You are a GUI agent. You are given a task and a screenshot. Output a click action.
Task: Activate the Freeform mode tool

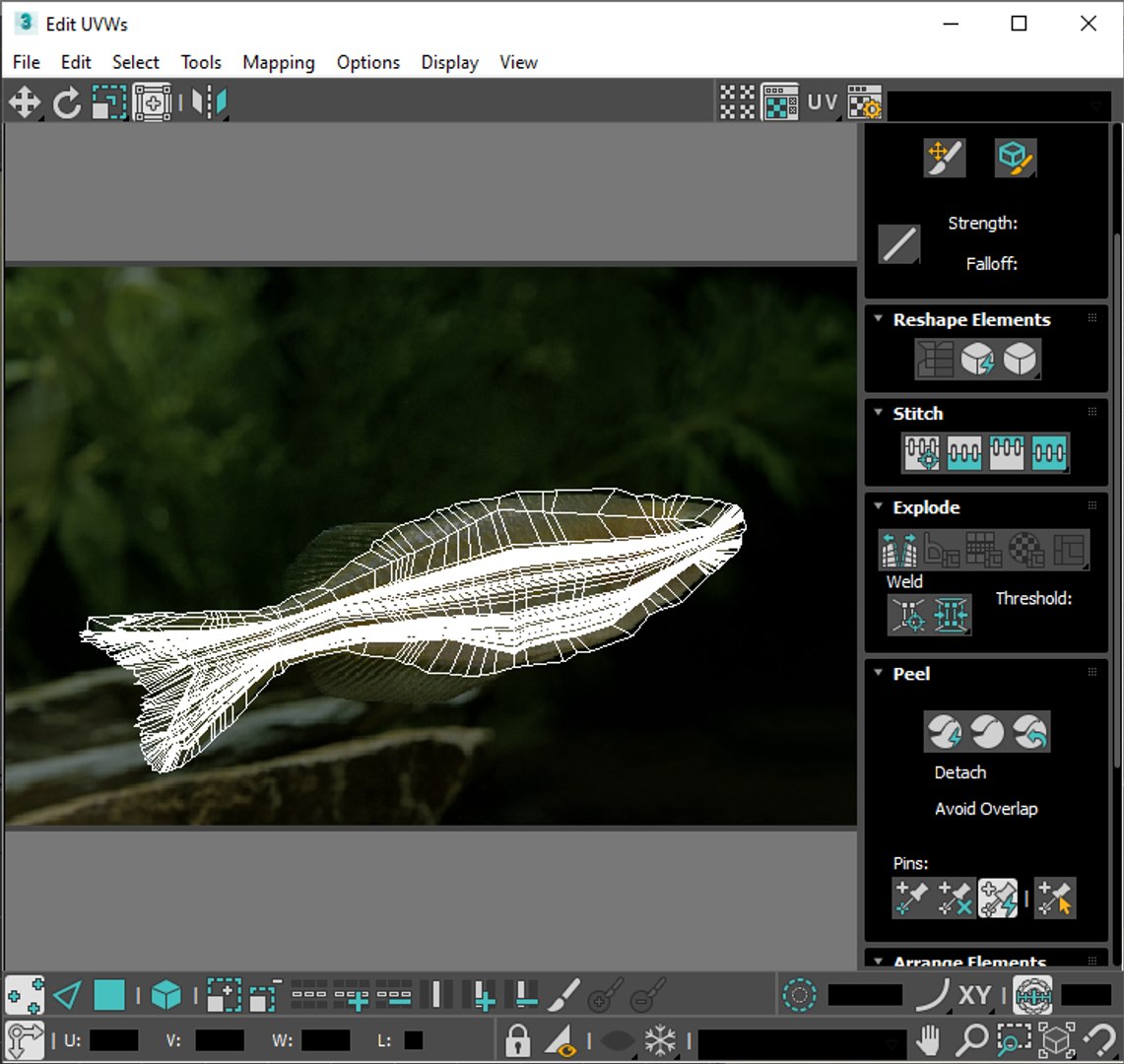pyautogui.click(x=152, y=102)
